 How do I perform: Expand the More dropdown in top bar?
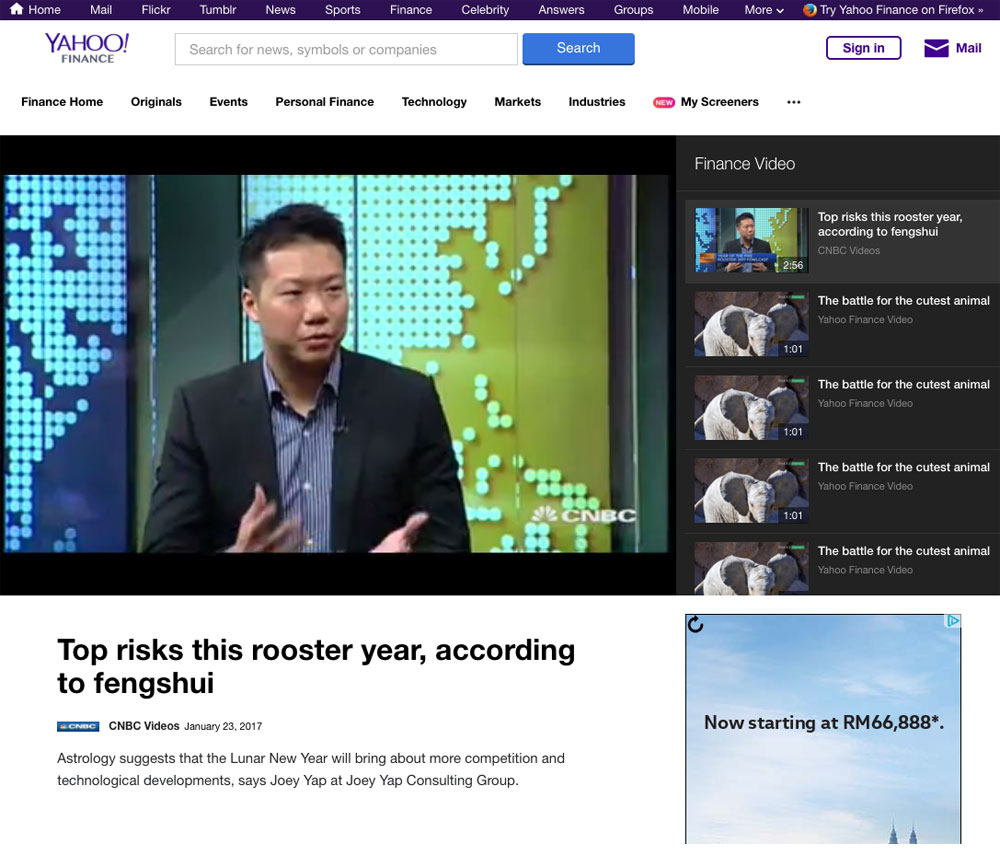764,10
